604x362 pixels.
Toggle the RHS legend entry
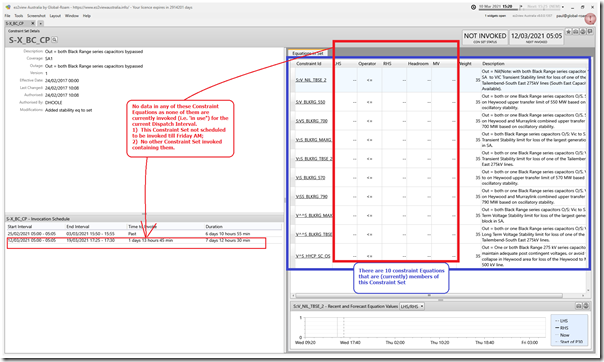pos(561,328)
